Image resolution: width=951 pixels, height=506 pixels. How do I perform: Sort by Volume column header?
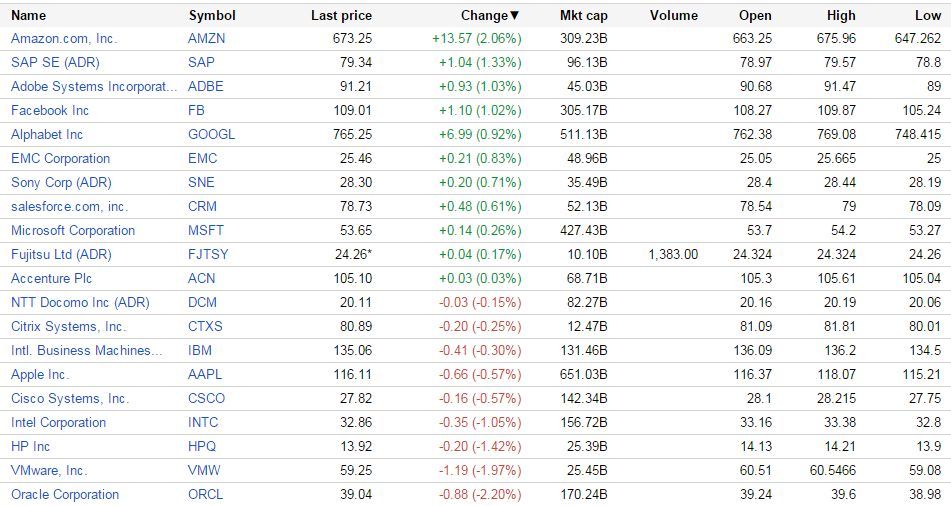tap(673, 15)
